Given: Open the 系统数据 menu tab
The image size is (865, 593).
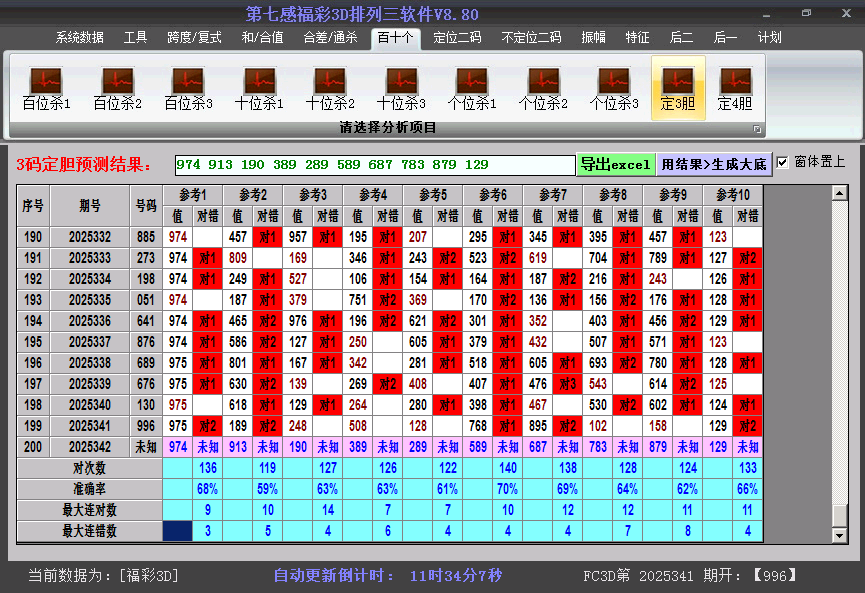Looking at the screenshot, I should [79, 38].
